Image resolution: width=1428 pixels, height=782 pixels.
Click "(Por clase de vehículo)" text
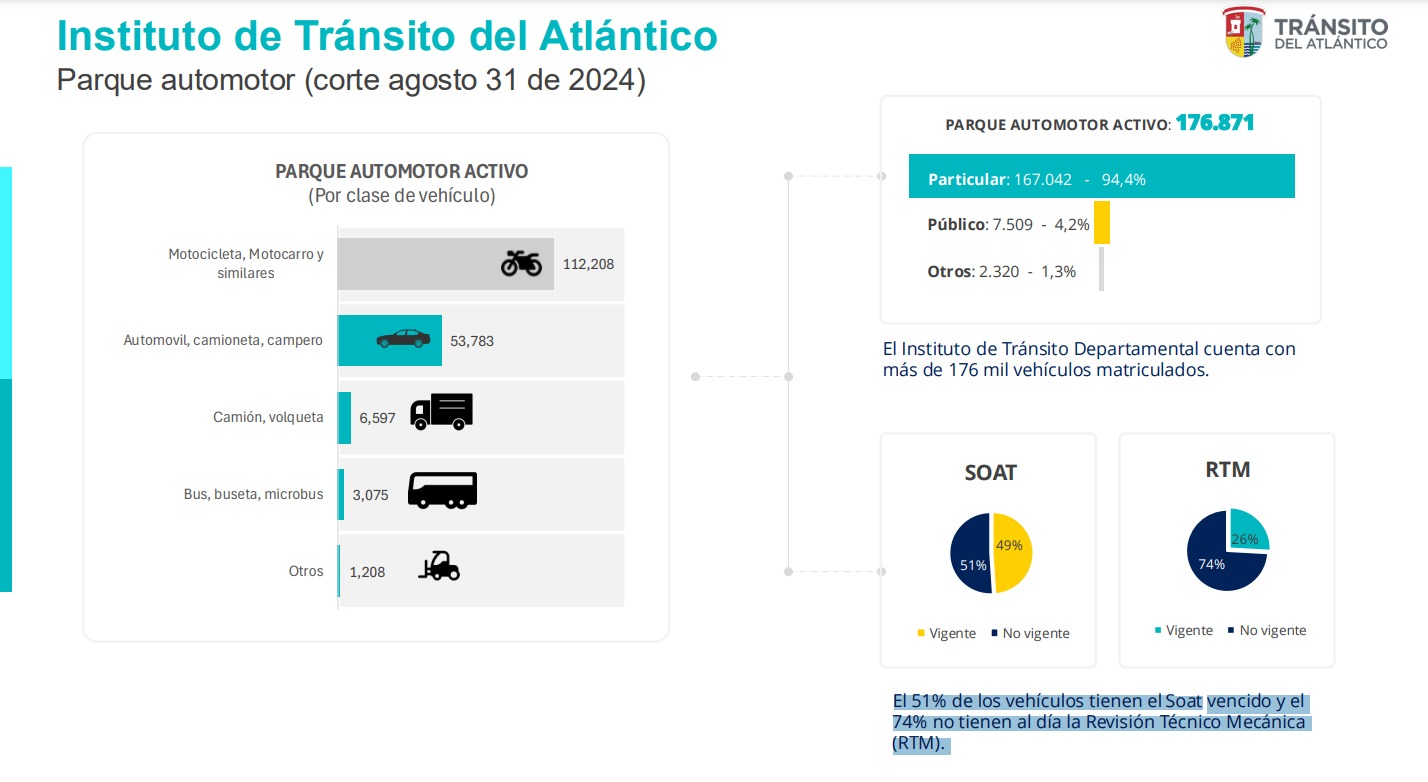click(402, 196)
